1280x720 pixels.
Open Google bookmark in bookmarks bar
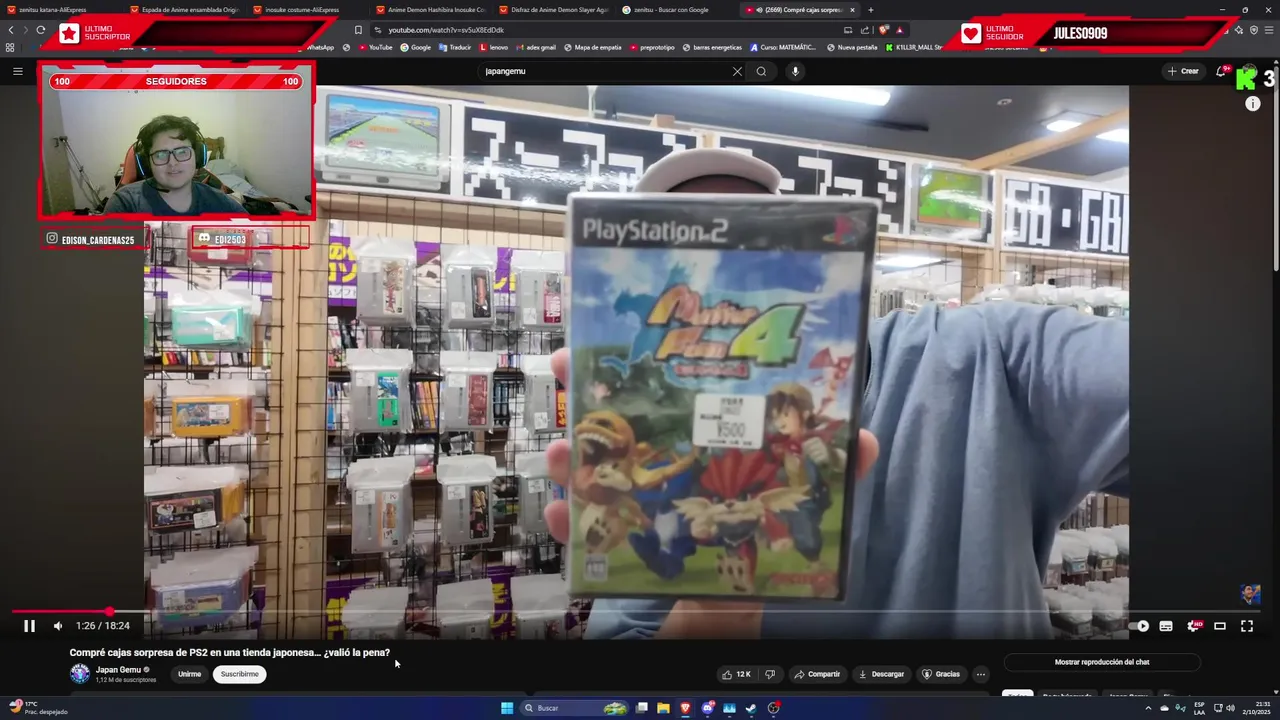[416, 47]
